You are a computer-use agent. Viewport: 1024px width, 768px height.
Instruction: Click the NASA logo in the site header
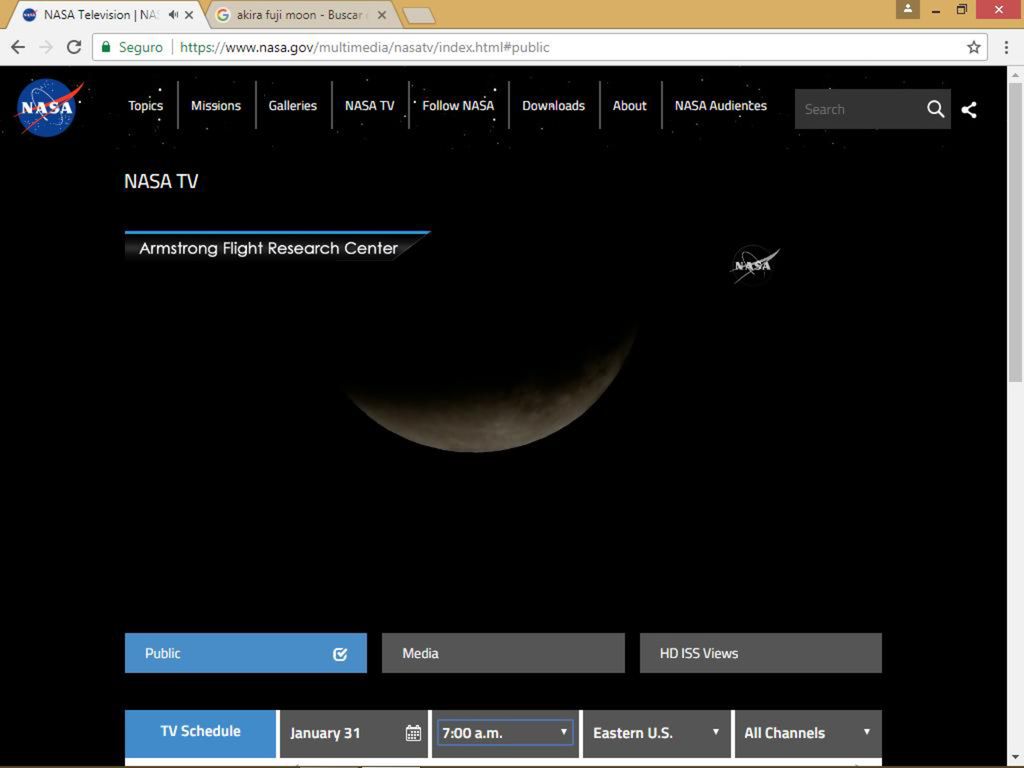pyautogui.click(x=49, y=107)
